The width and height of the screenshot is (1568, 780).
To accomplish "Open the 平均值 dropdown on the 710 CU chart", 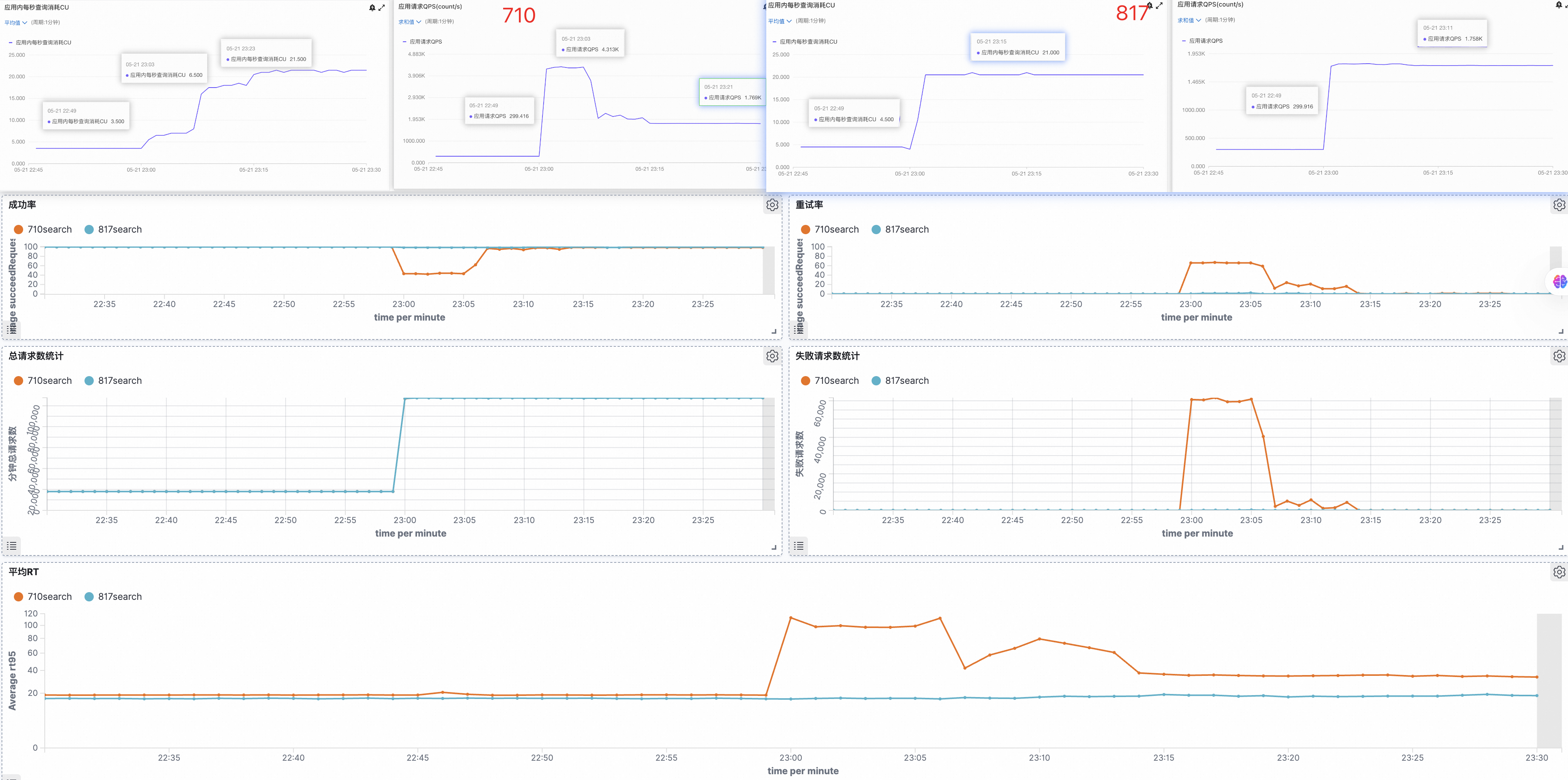I will point(16,22).
